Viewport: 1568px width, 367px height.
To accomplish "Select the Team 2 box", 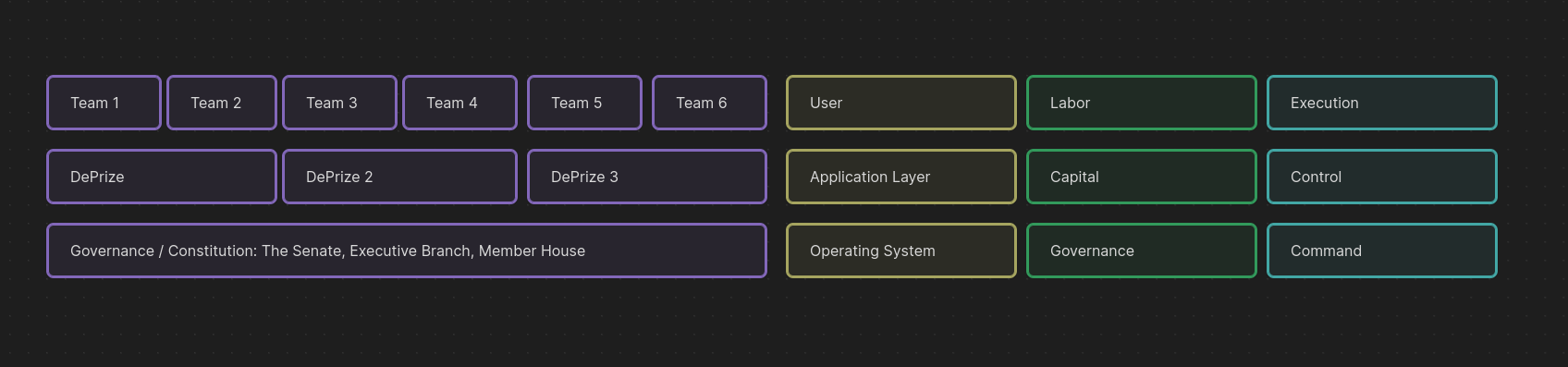I will 222,103.
